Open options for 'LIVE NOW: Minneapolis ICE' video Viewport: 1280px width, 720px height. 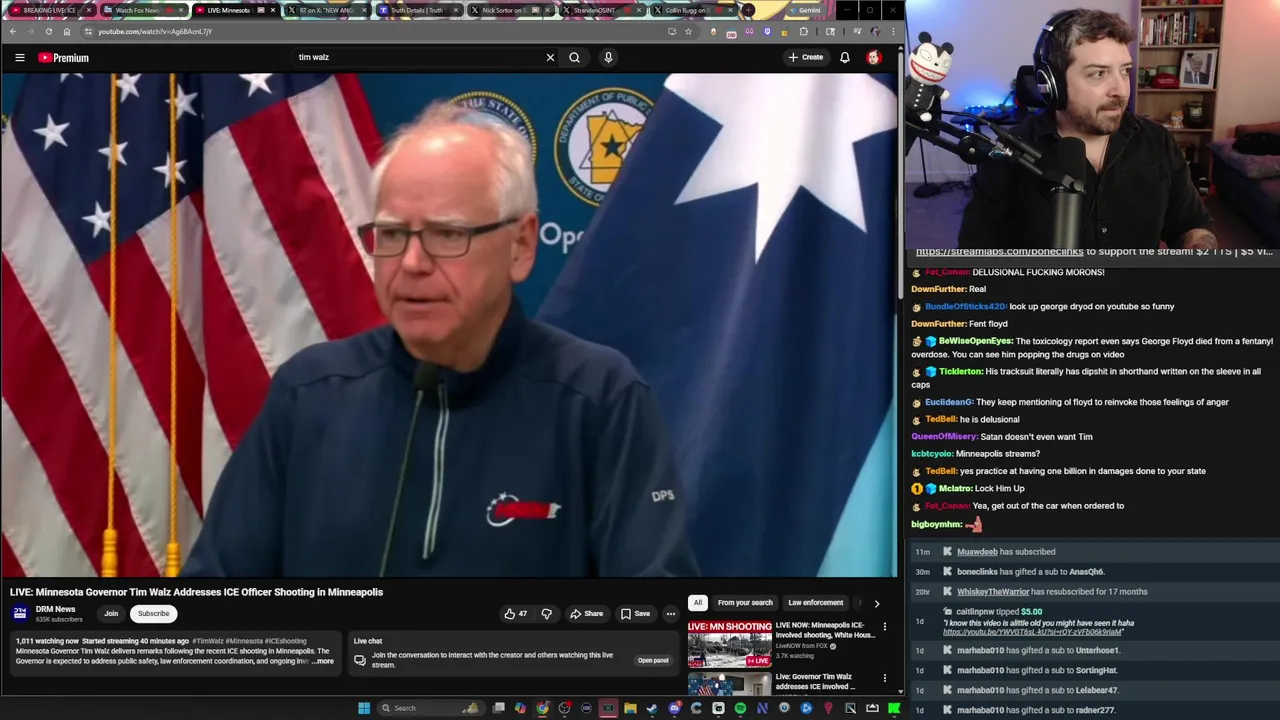click(x=884, y=627)
